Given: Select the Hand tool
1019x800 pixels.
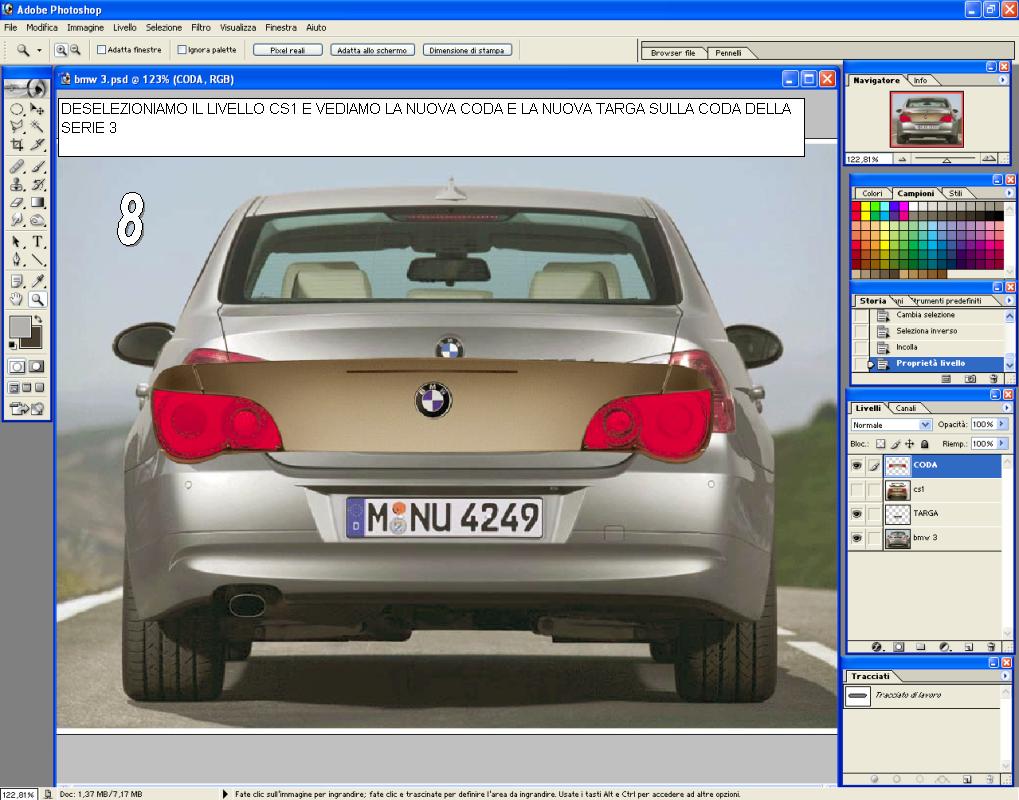Looking at the screenshot, I should [17, 299].
